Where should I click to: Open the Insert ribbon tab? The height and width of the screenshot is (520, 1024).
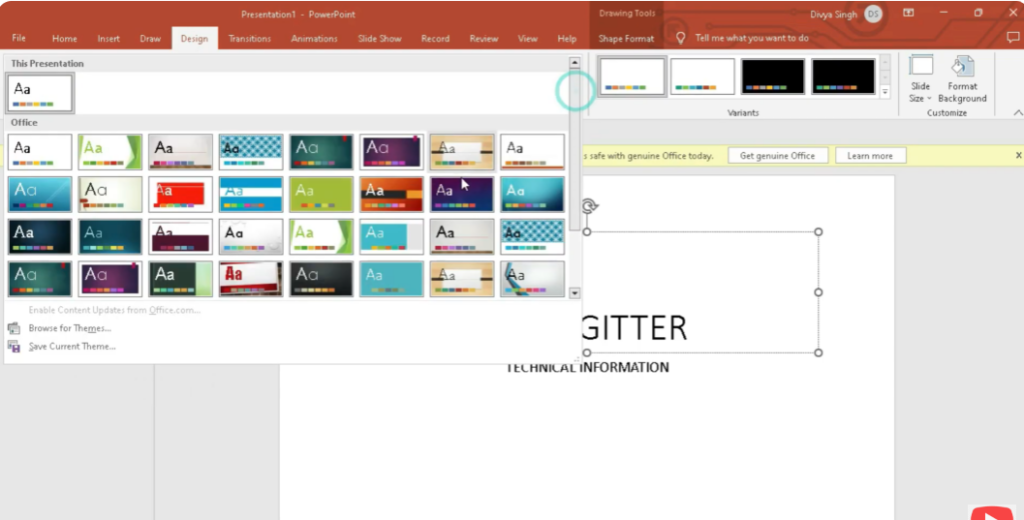108,39
